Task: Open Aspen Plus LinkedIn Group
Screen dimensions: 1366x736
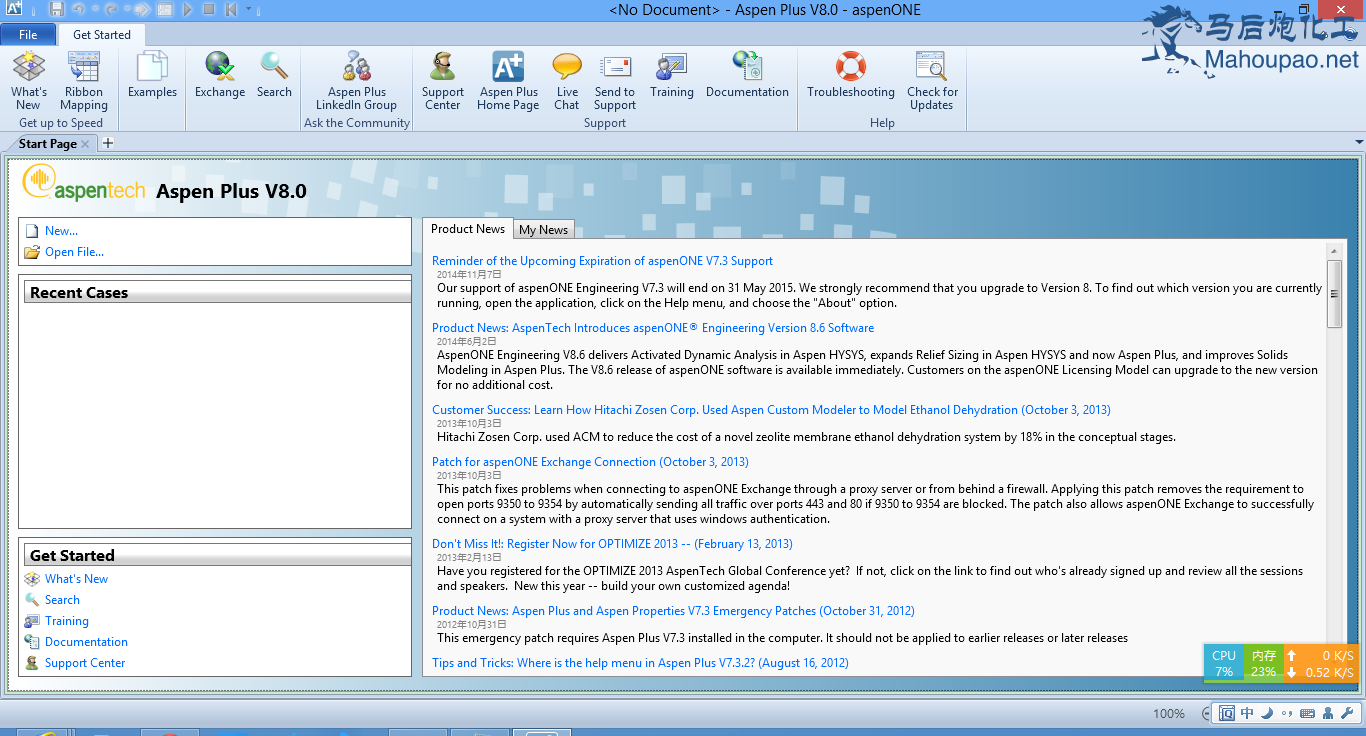Action: [x=356, y=81]
